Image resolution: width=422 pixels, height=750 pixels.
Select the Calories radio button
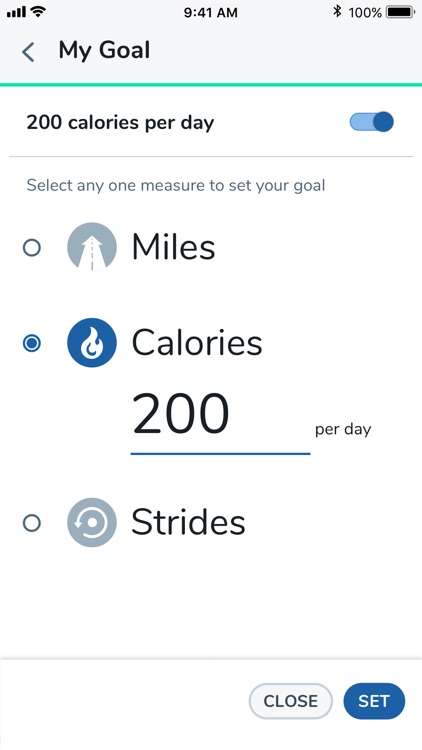[x=32, y=343]
